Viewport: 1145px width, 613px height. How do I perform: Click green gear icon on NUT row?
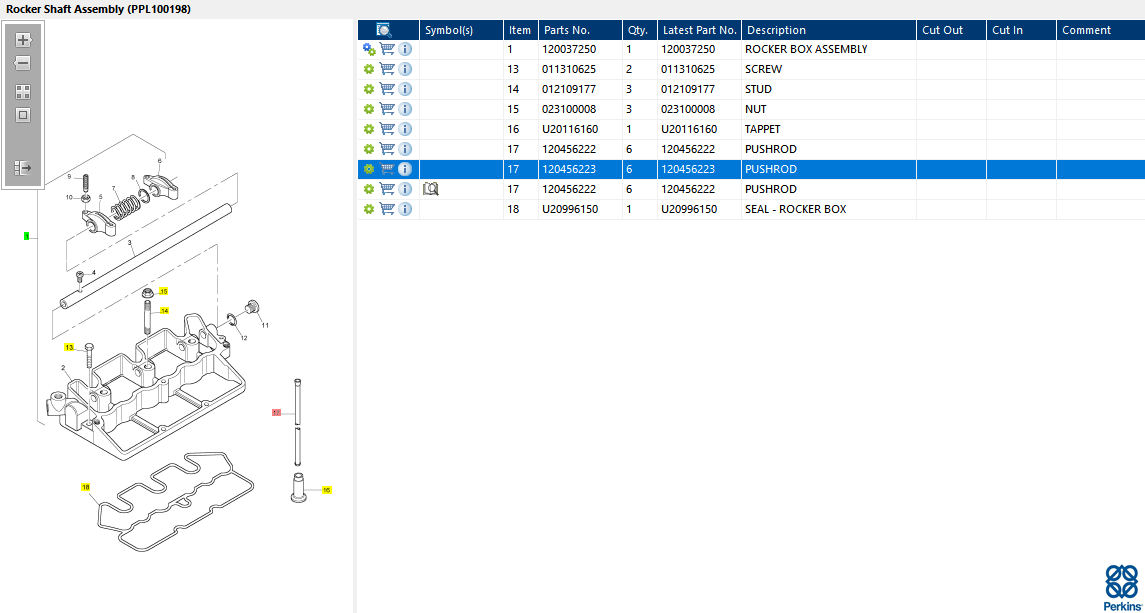click(369, 110)
